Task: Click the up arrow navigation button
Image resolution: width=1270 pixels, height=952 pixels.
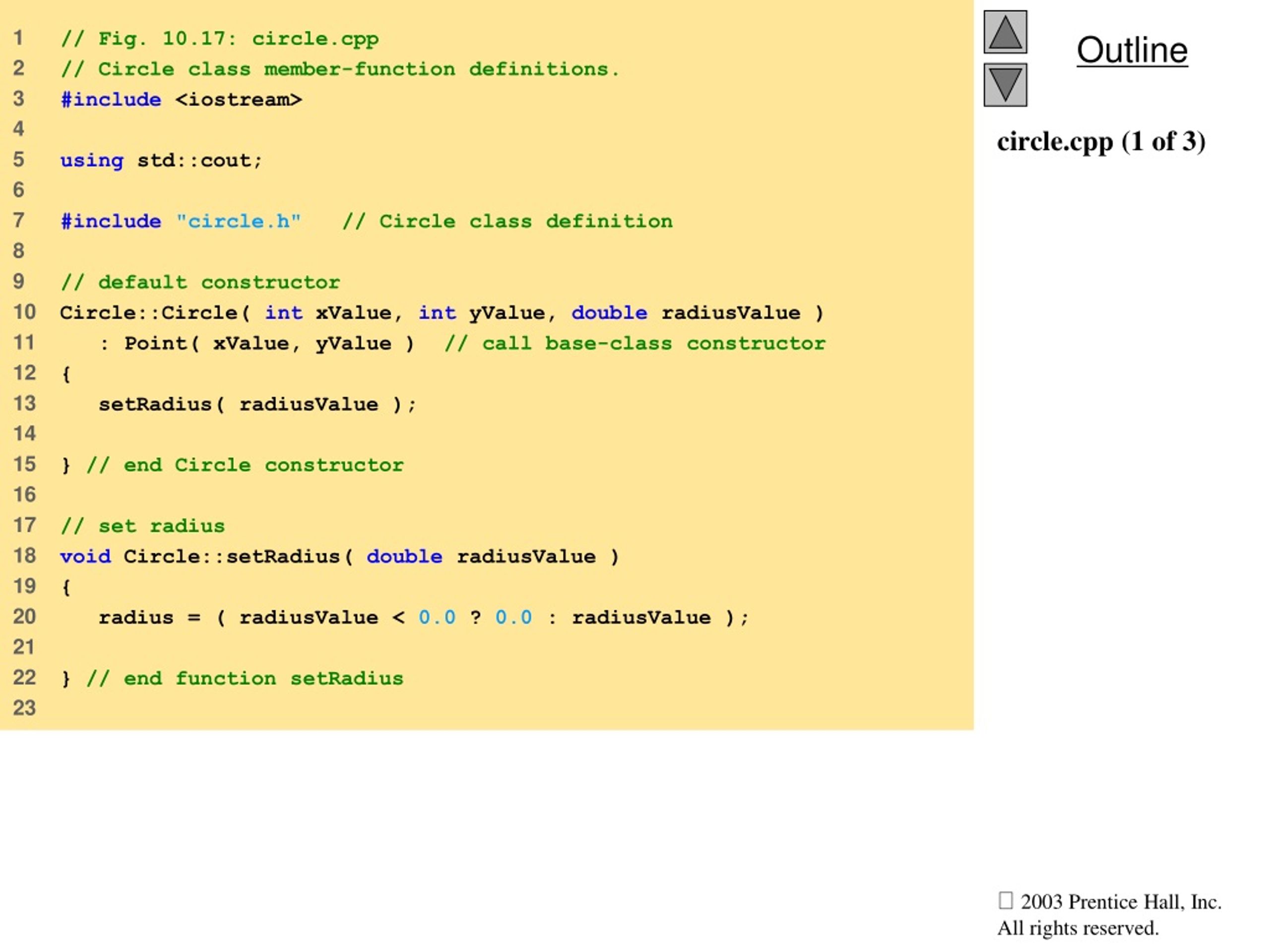Action: (x=1005, y=32)
